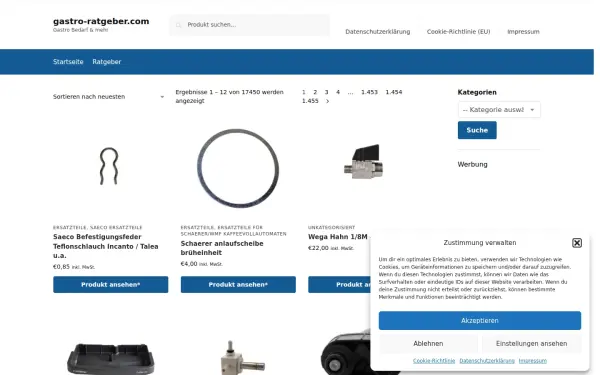Open Datenschutzerklärung in the header menu
The height and width of the screenshot is (375, 600).
[x=377, y=32]
